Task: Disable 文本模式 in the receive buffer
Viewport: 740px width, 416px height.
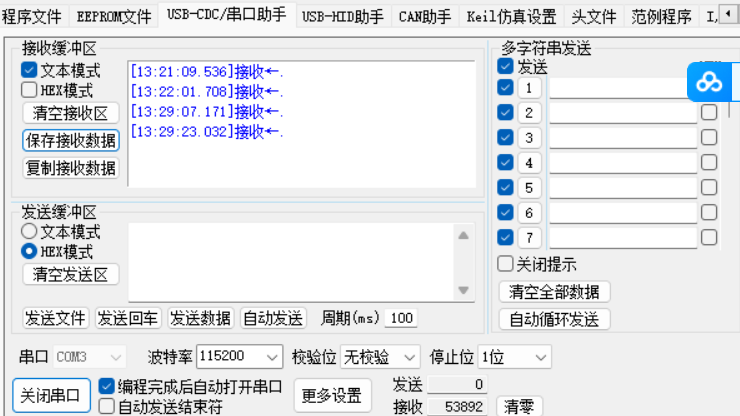Action: [29, 70]
